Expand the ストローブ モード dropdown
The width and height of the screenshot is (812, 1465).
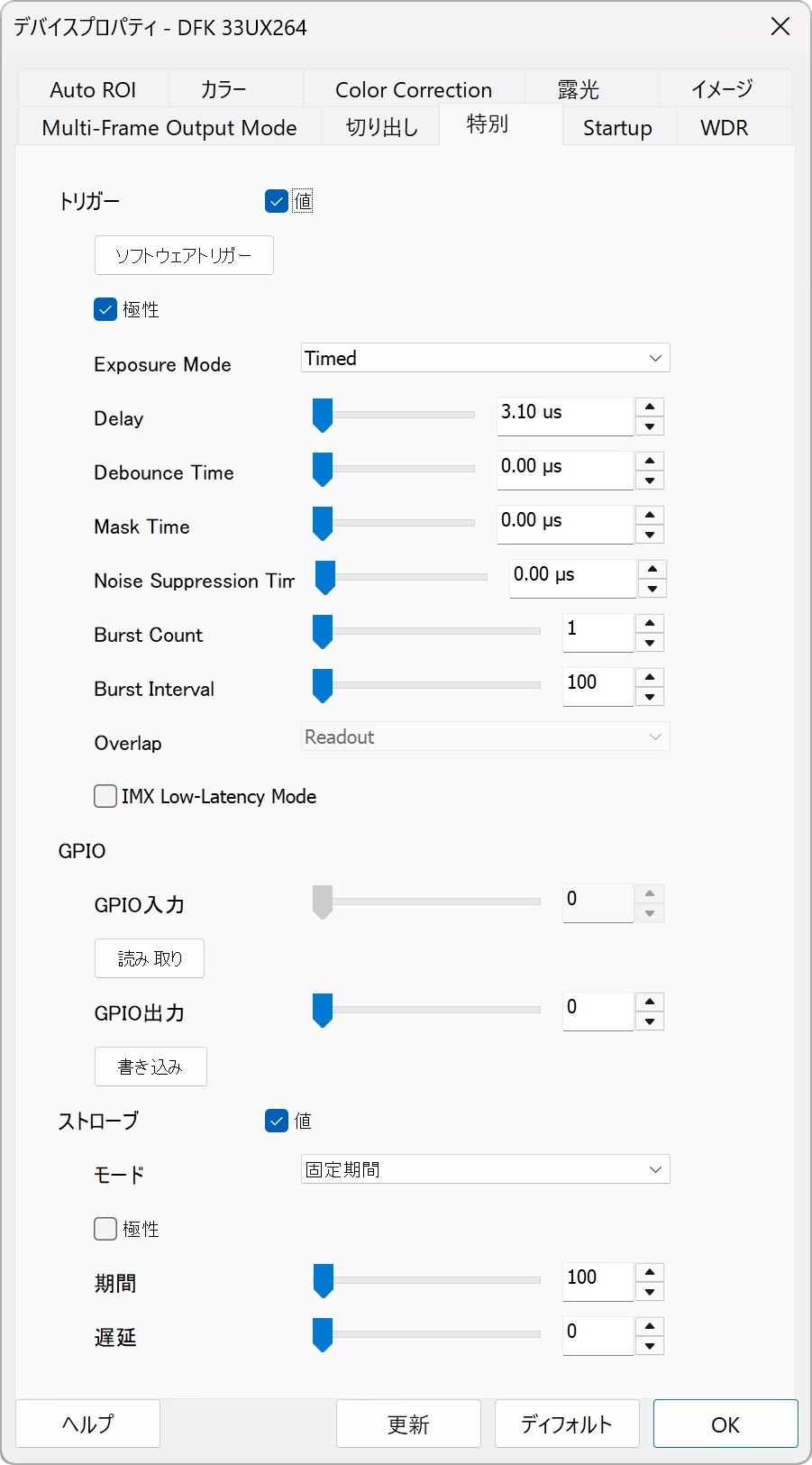485,1169
